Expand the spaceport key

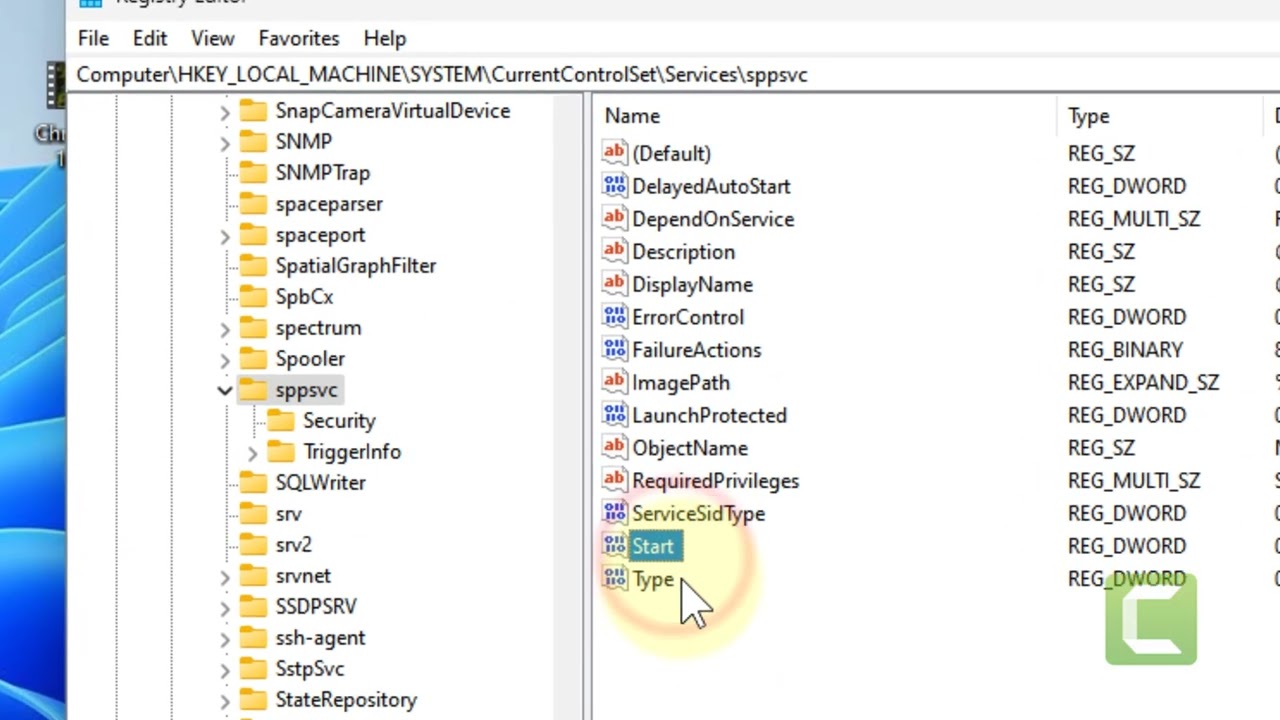225,235
